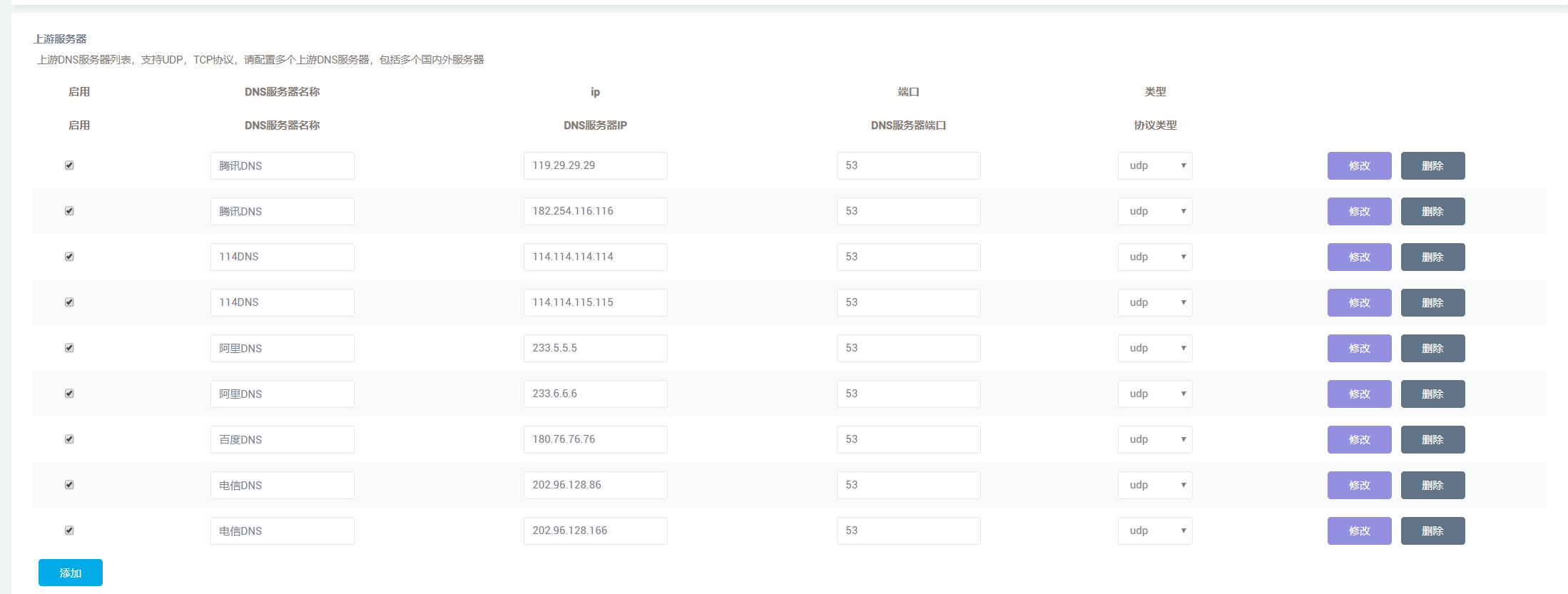Click the DNS服务器IP column header
This screenshot has height=594, width=1568.
[596, 126]
